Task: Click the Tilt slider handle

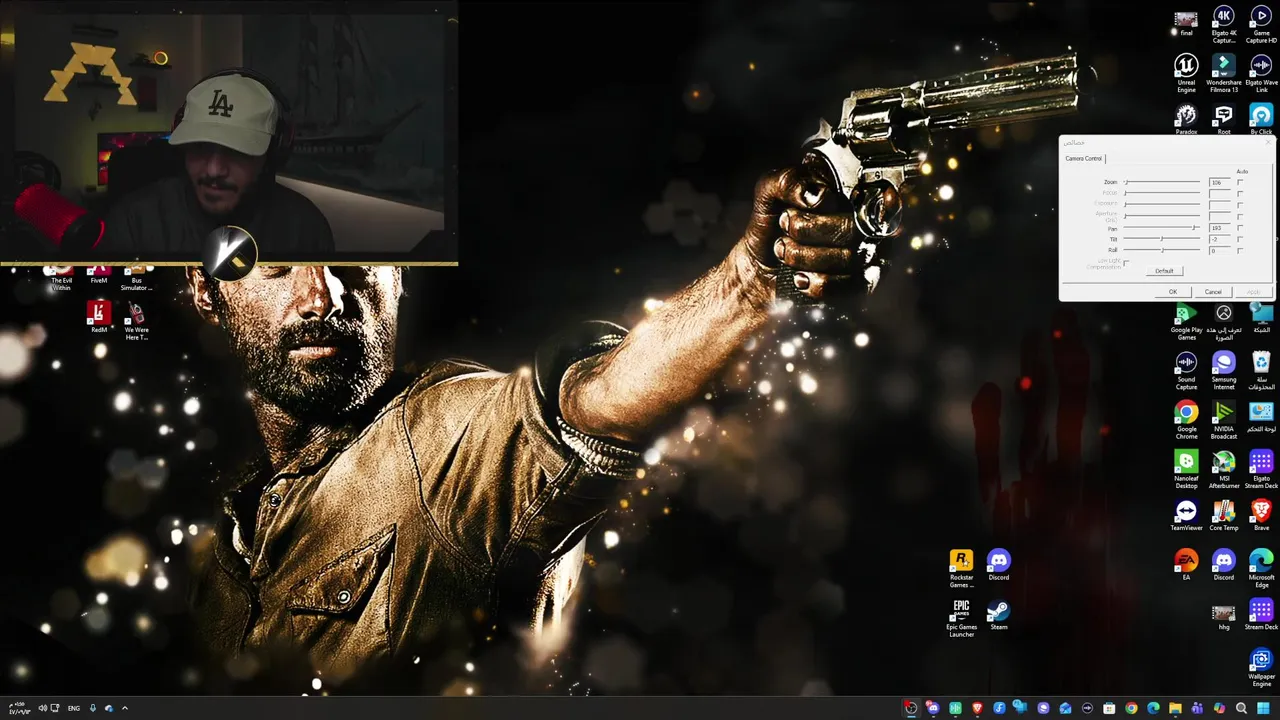Action: click(1162, 239)
